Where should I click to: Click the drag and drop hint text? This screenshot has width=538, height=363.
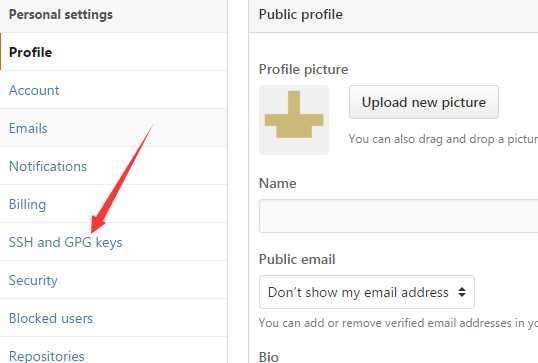pyautogui.click(x=443, y=139)
